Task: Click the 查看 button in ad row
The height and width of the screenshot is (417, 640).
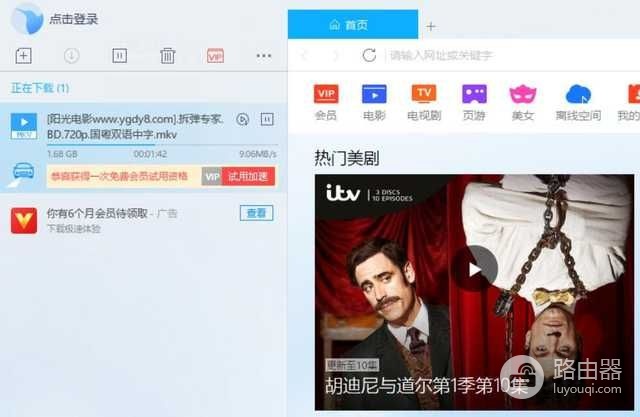Action: [x=256, y=213]
